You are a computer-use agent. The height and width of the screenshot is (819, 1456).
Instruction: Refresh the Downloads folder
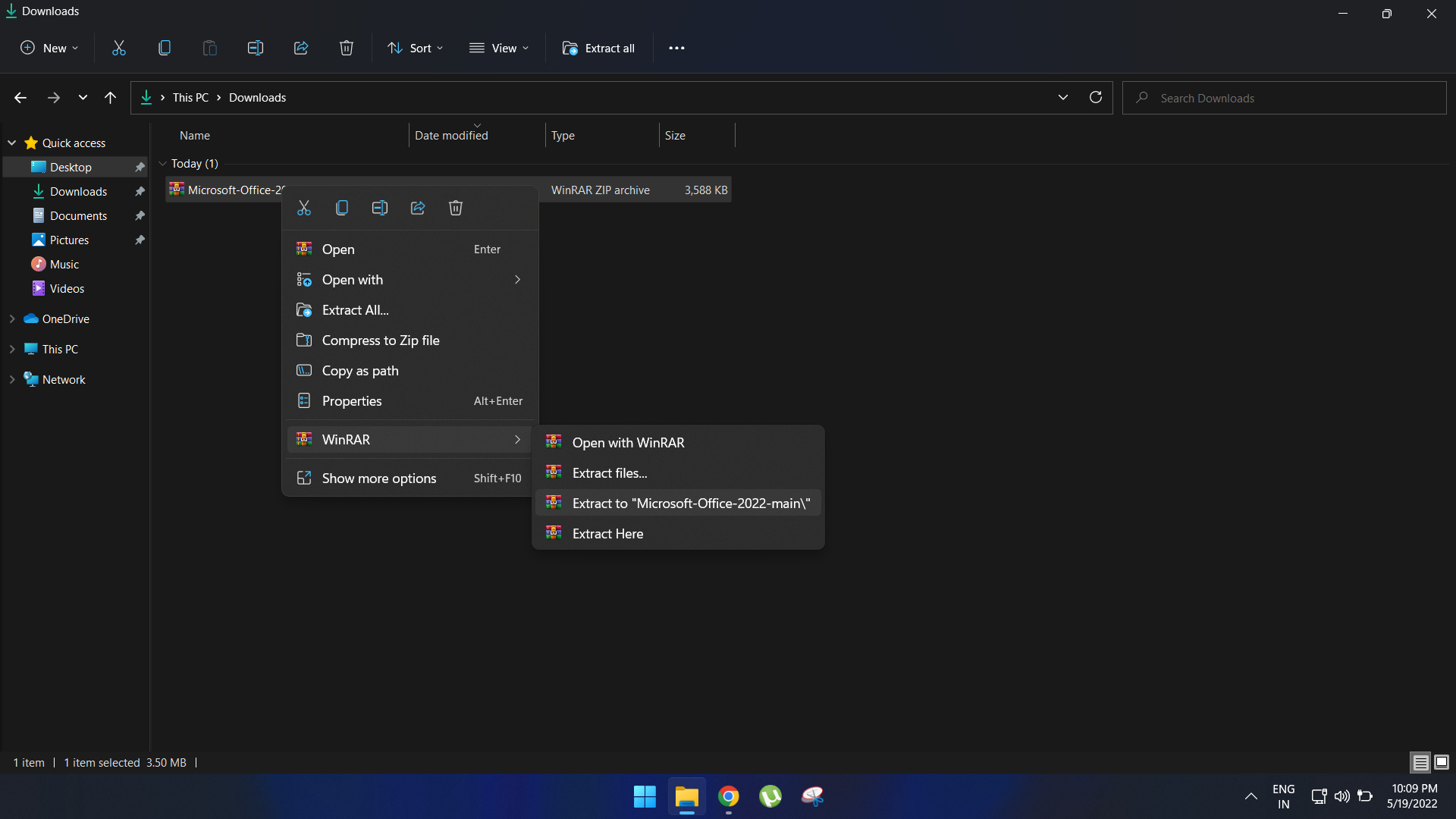[x=1095, y=98]
